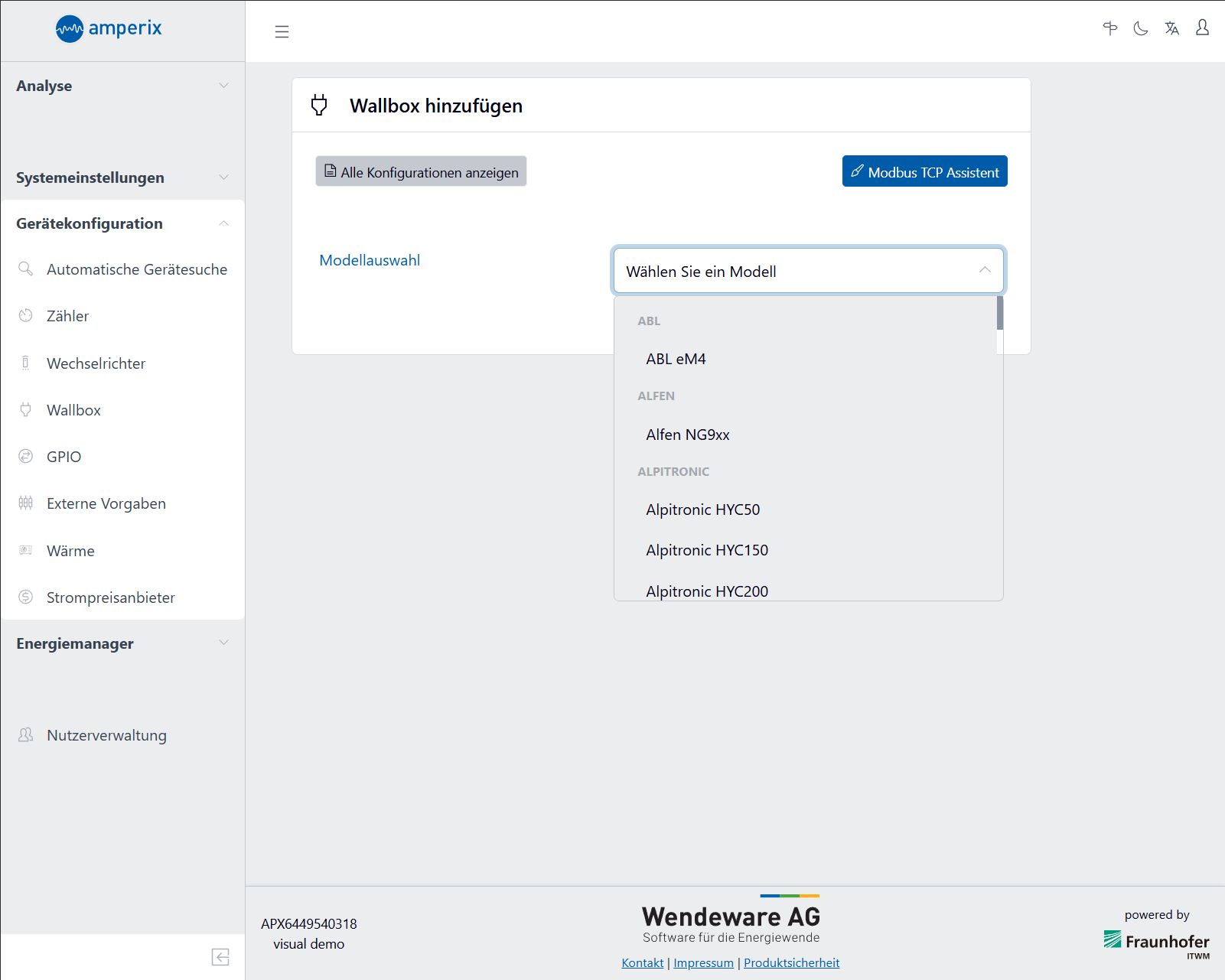
Task: Click the signpost icon in header
Action: [x=1109, y=28]
